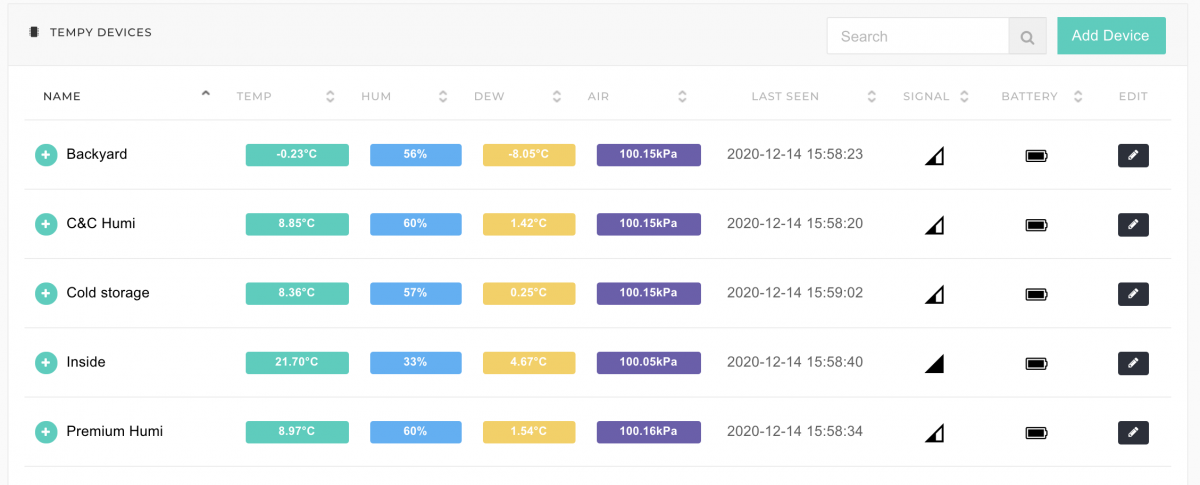Click the Inside row full signal icon
Screen dimensions: 1200x485
tap(934, 363)
